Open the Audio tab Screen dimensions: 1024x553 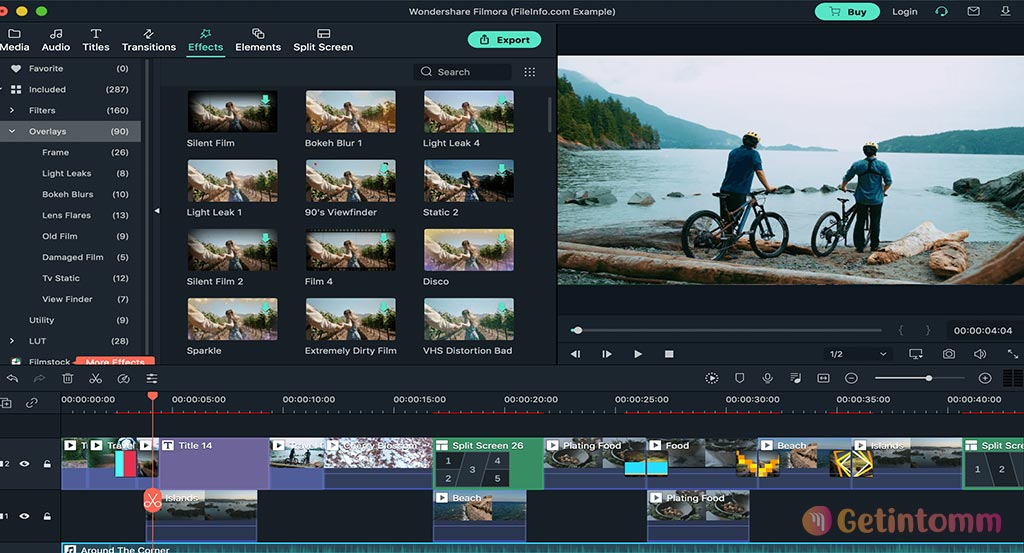click(56, 40)
